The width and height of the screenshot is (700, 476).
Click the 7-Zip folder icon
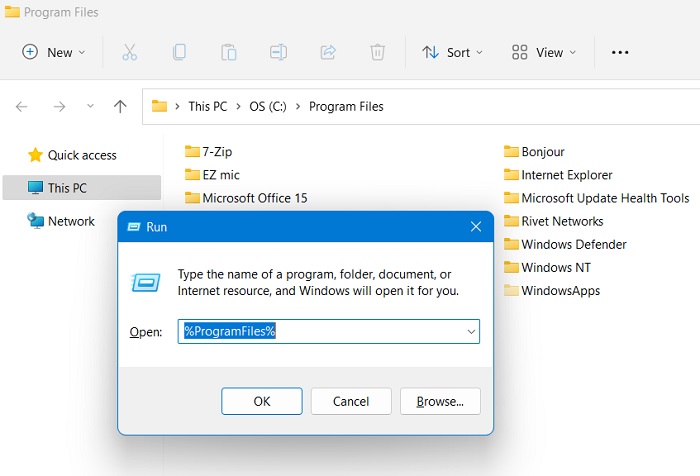192,151
